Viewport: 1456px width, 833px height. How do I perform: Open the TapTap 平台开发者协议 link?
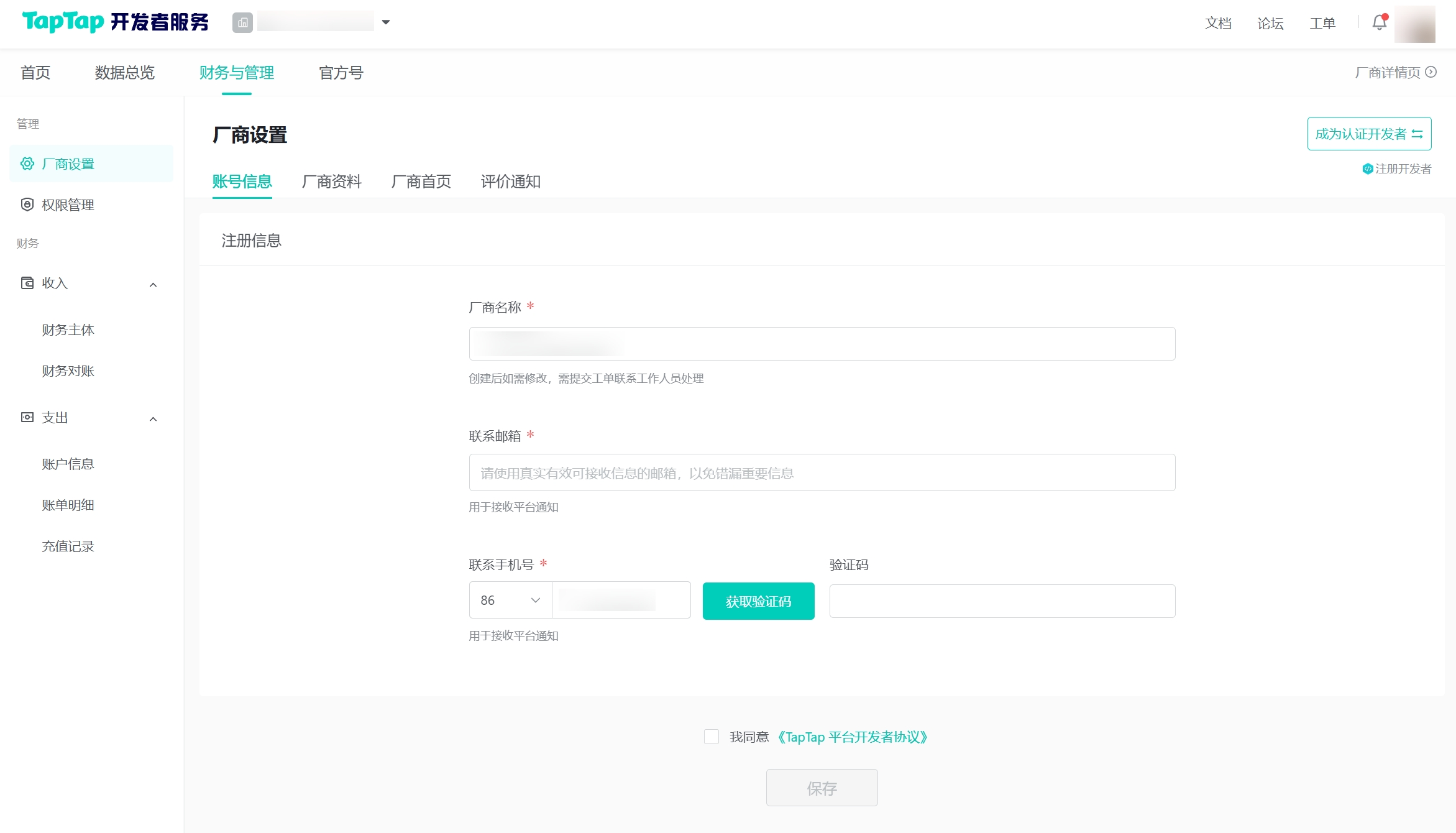[x=853, y=737]
